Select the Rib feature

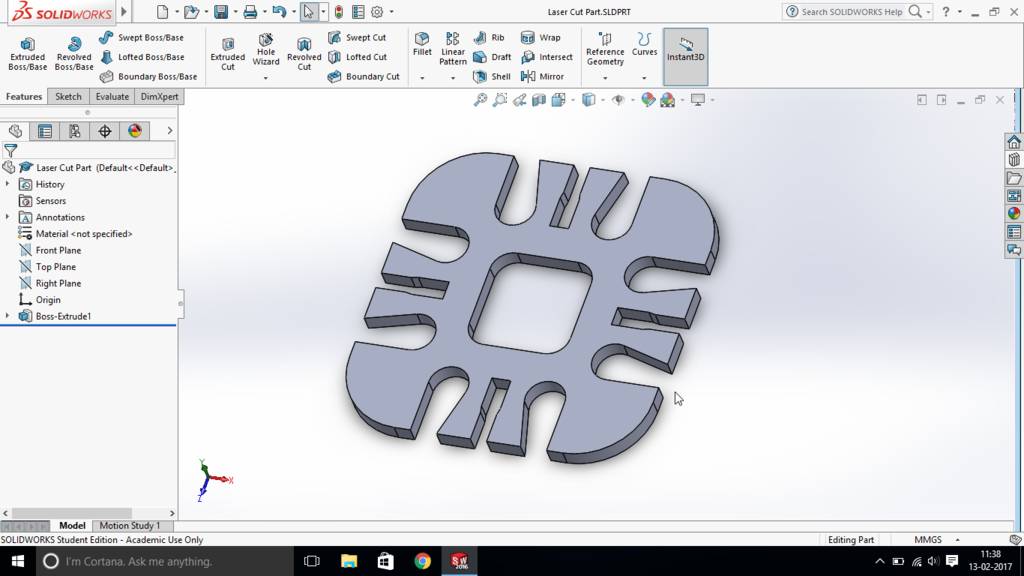[x=488, y=37]
